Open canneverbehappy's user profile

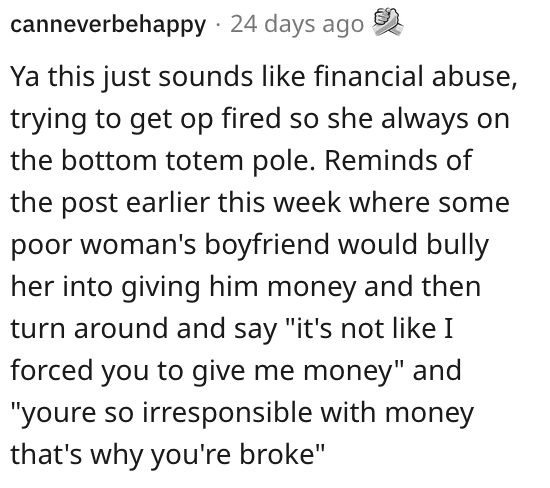tap(108, 26)
